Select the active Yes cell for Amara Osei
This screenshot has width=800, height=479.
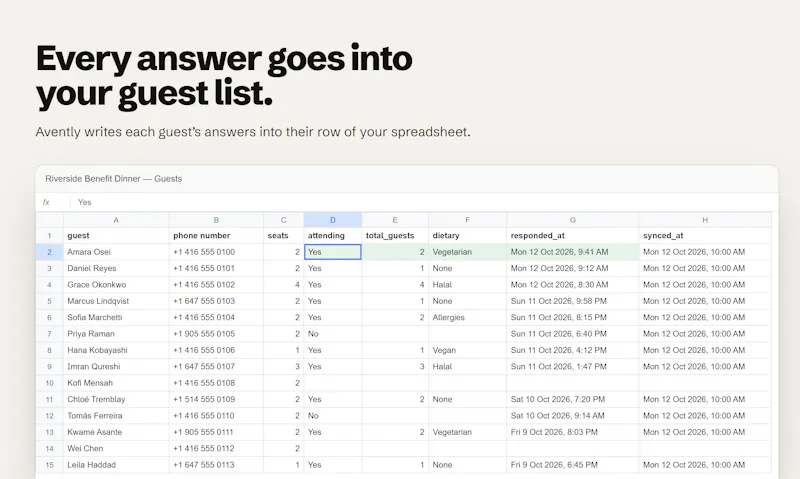coord(333,252)
